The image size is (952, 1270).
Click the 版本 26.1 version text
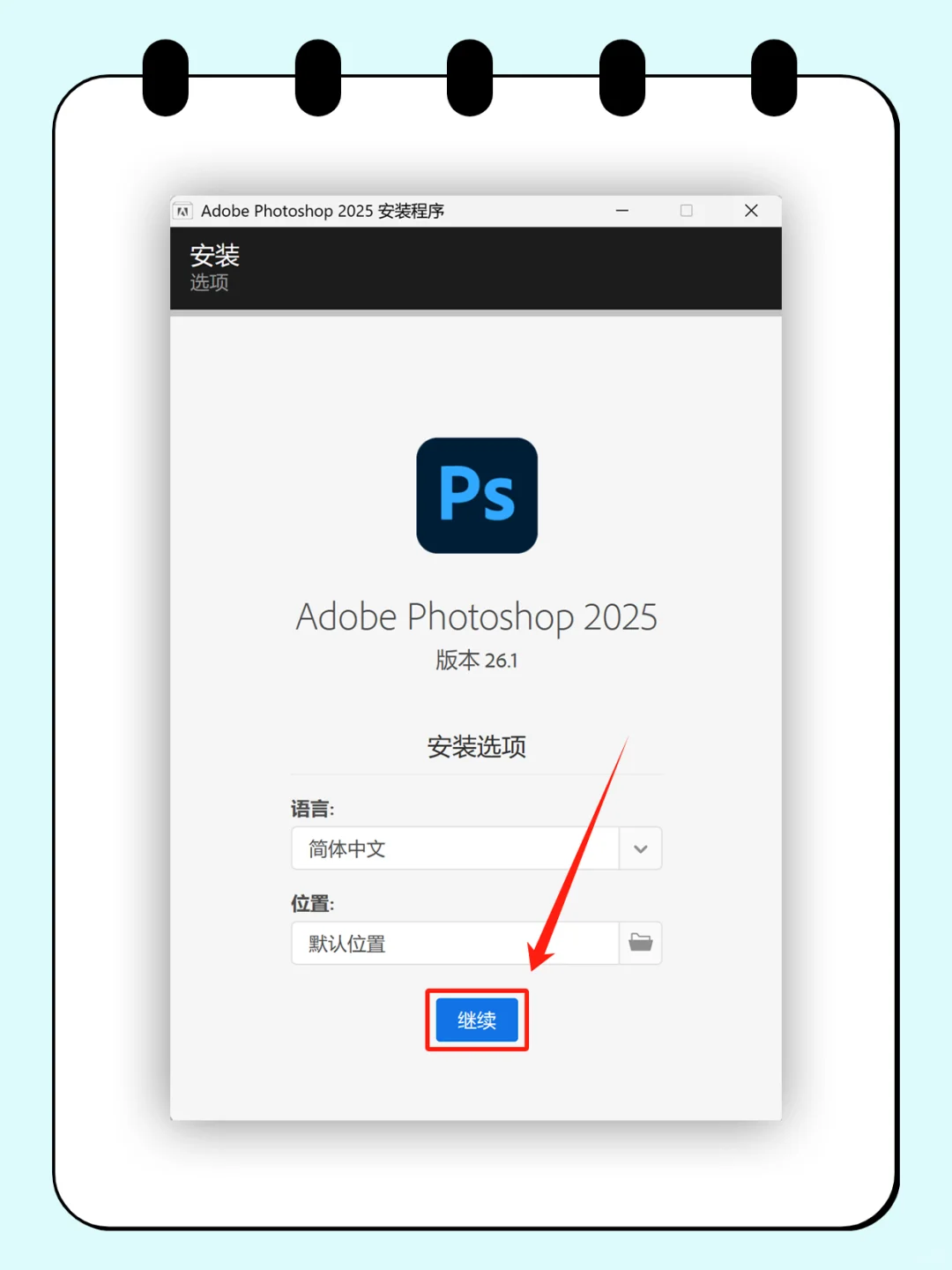pos(477,660)
